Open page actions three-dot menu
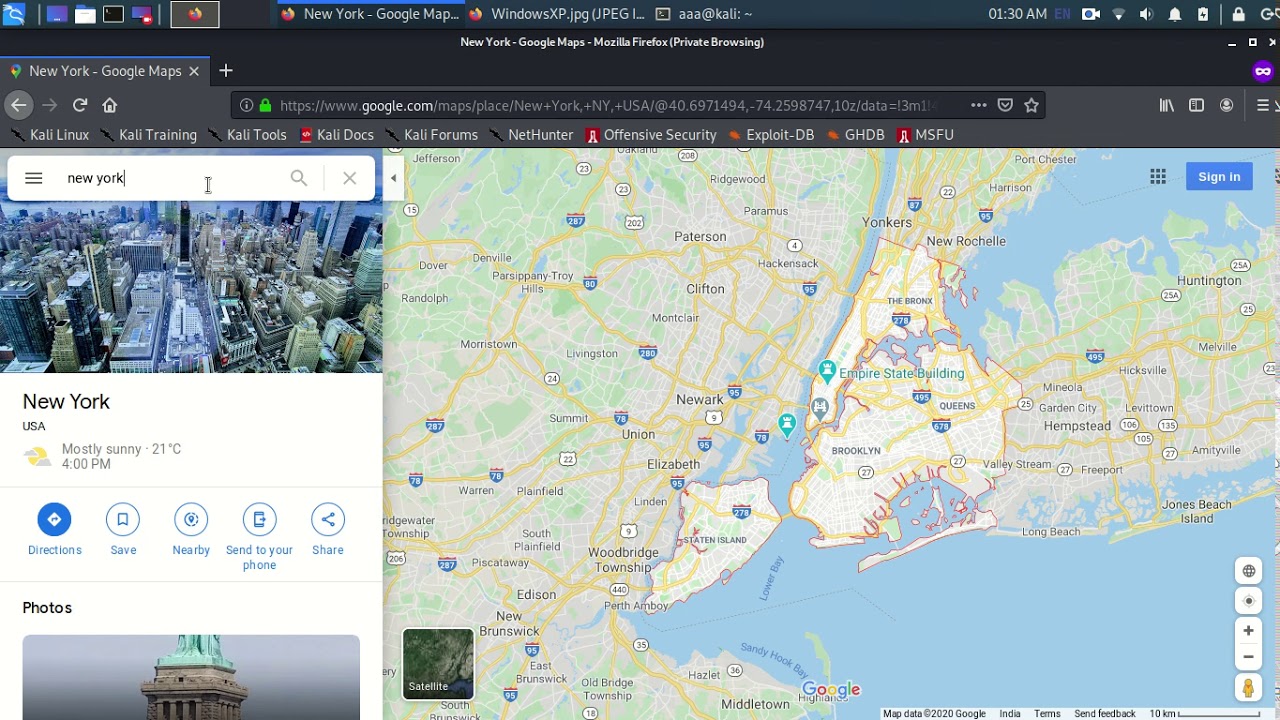1280x720 pixels. click(x=979, y=105)
